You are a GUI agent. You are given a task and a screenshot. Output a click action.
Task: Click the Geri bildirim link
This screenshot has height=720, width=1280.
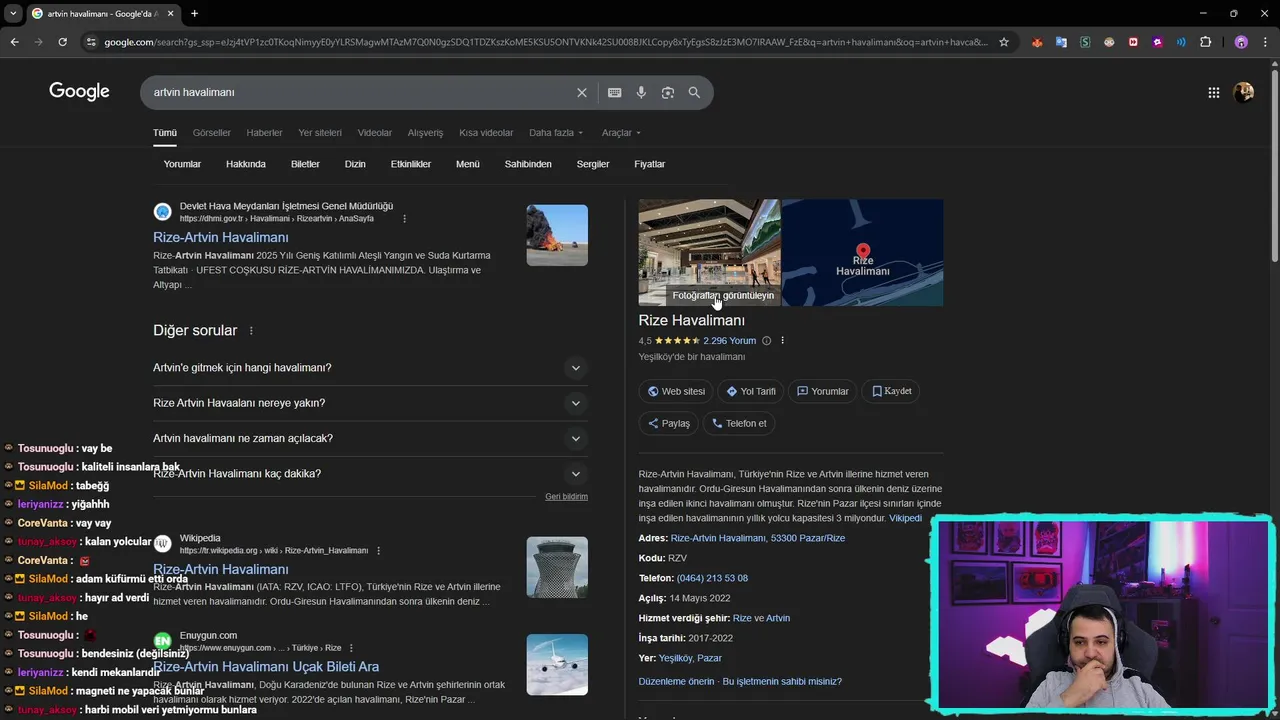566,496
